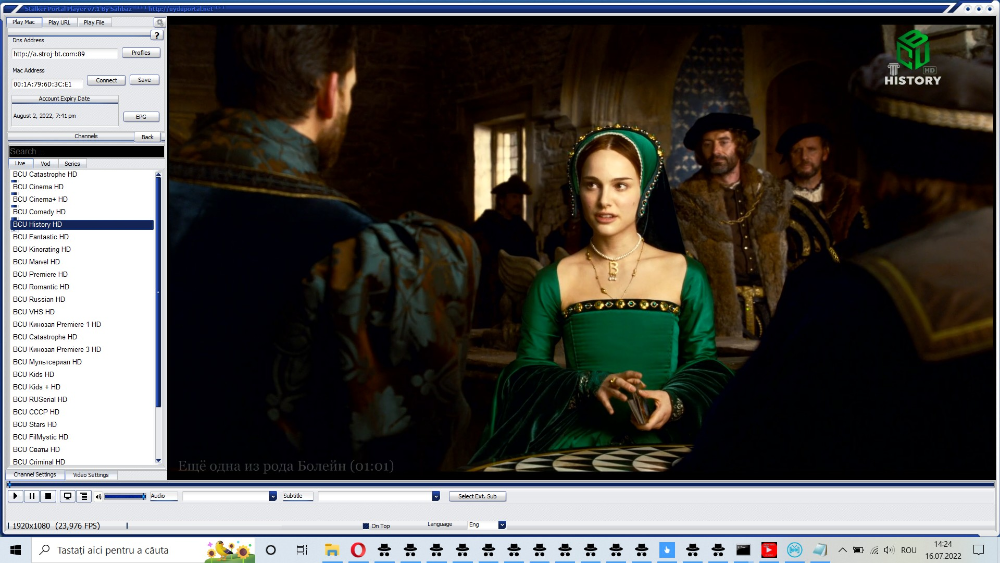Click the Select Ext. Sub button
The width and height of the screenshot is (1000, 563).
pyautogui.click(x=478, y=496)
